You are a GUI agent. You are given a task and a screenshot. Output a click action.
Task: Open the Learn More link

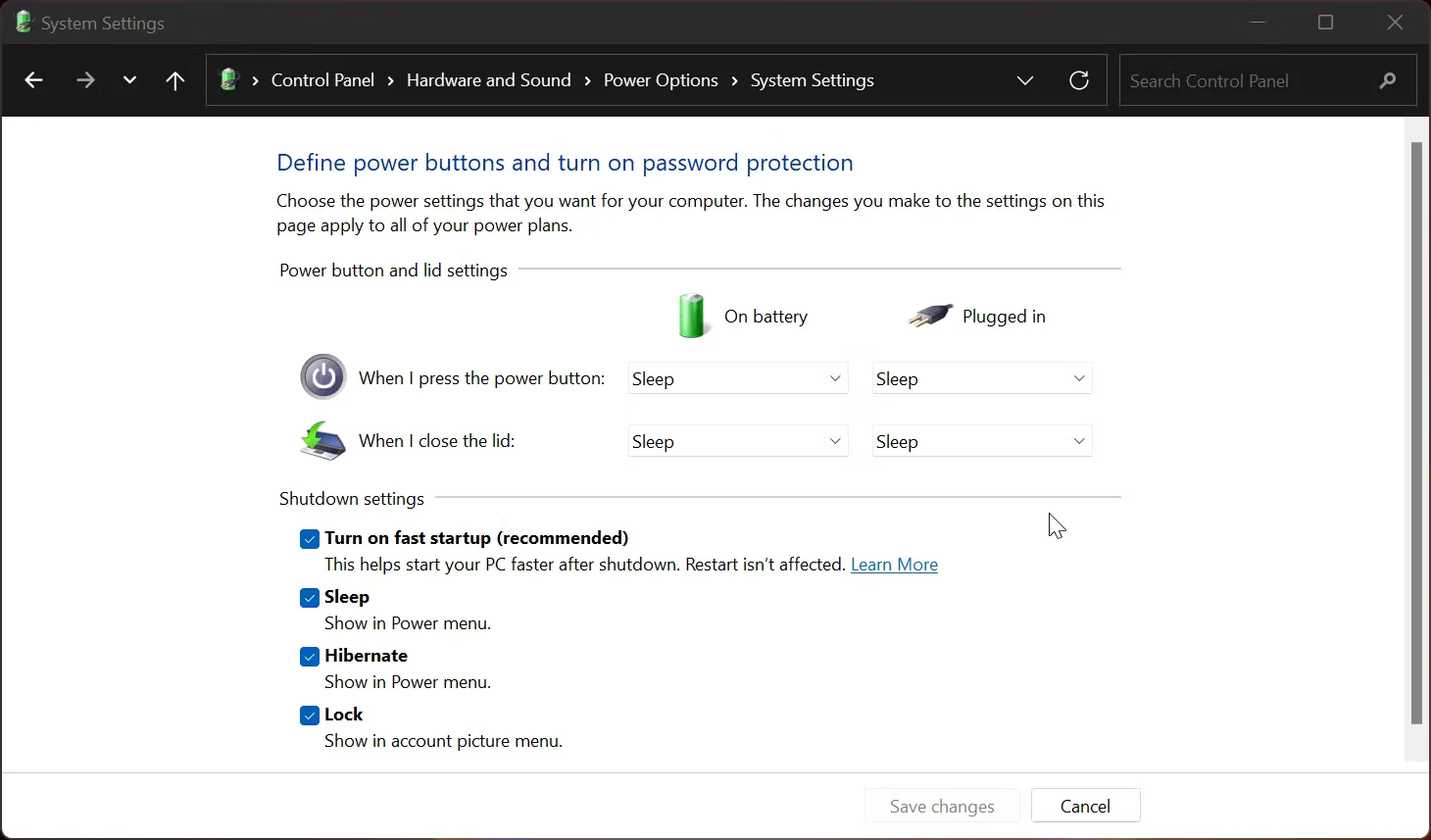894,565
